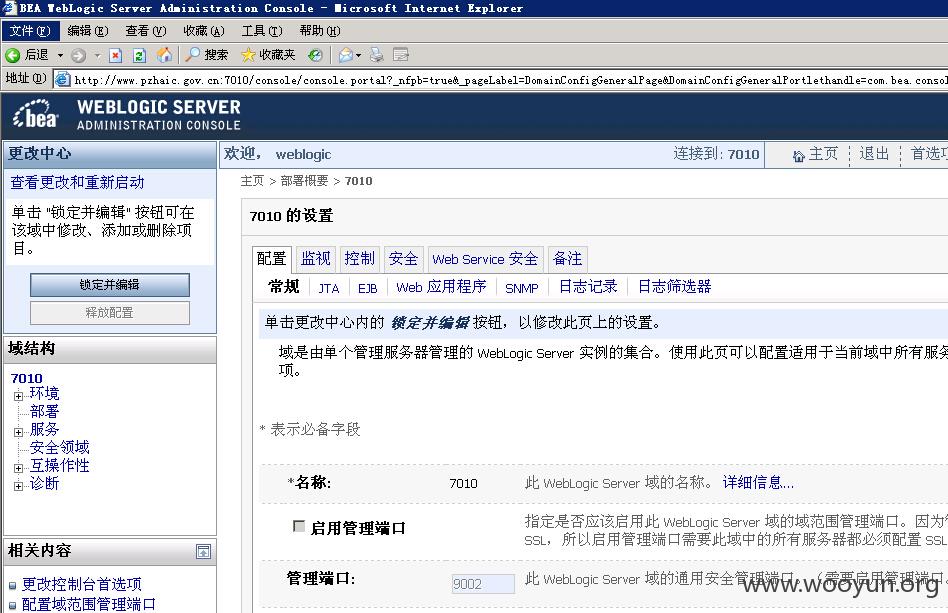This screenshot has width=948, height=613.
Task: Select the 常规 sub-tab
Action: coord(284,287)
